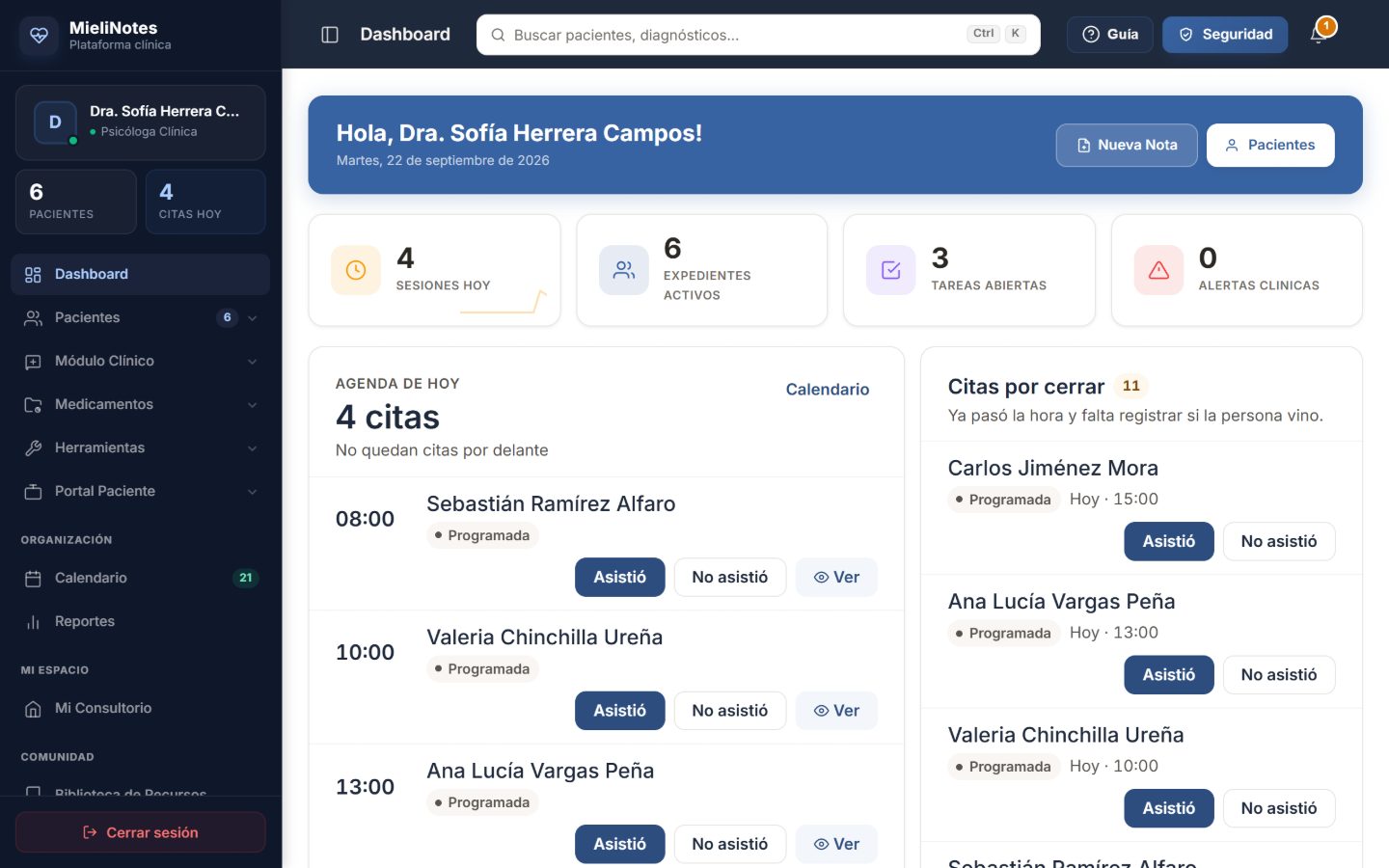Mark Valeria Chinchilla Hoy 10:00 Asistió
The height and width of the screenshot is (868, 1389).
[x=1169, y=808]
